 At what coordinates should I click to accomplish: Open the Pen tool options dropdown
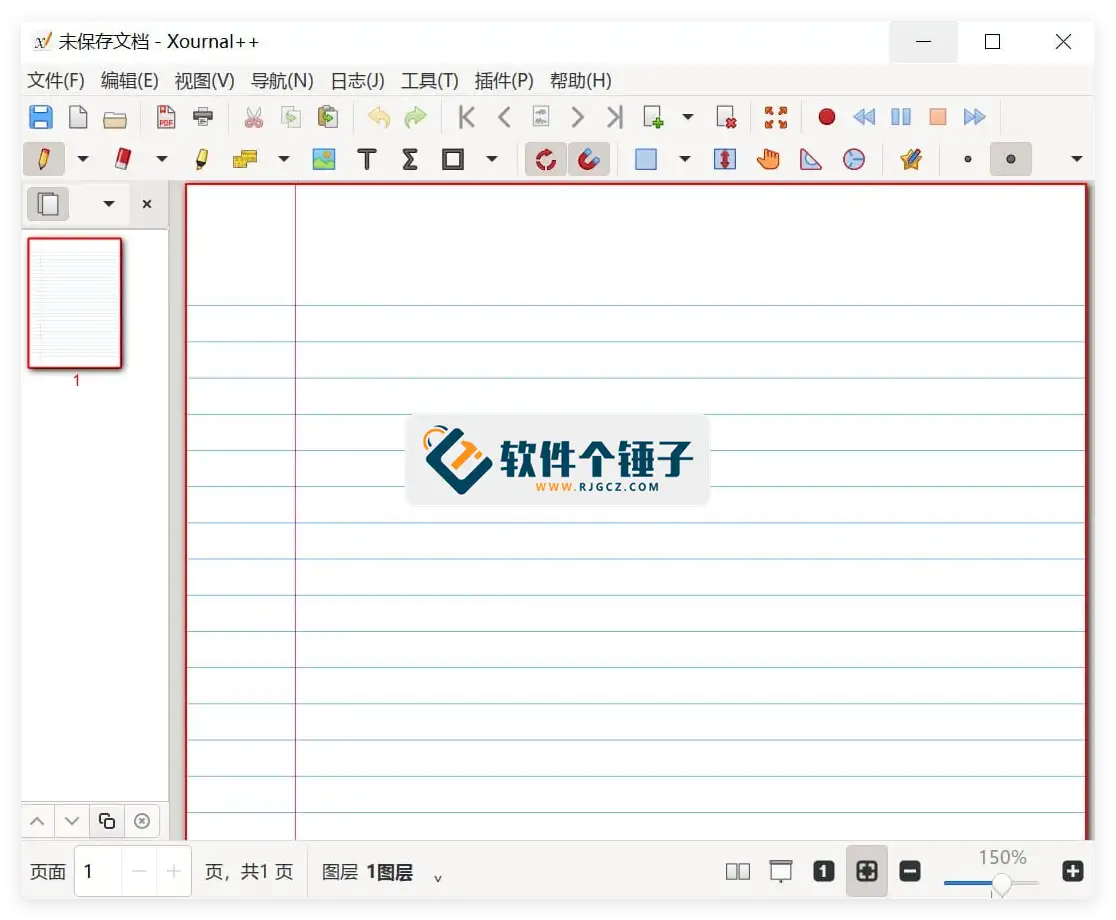[x=83, y=159]
